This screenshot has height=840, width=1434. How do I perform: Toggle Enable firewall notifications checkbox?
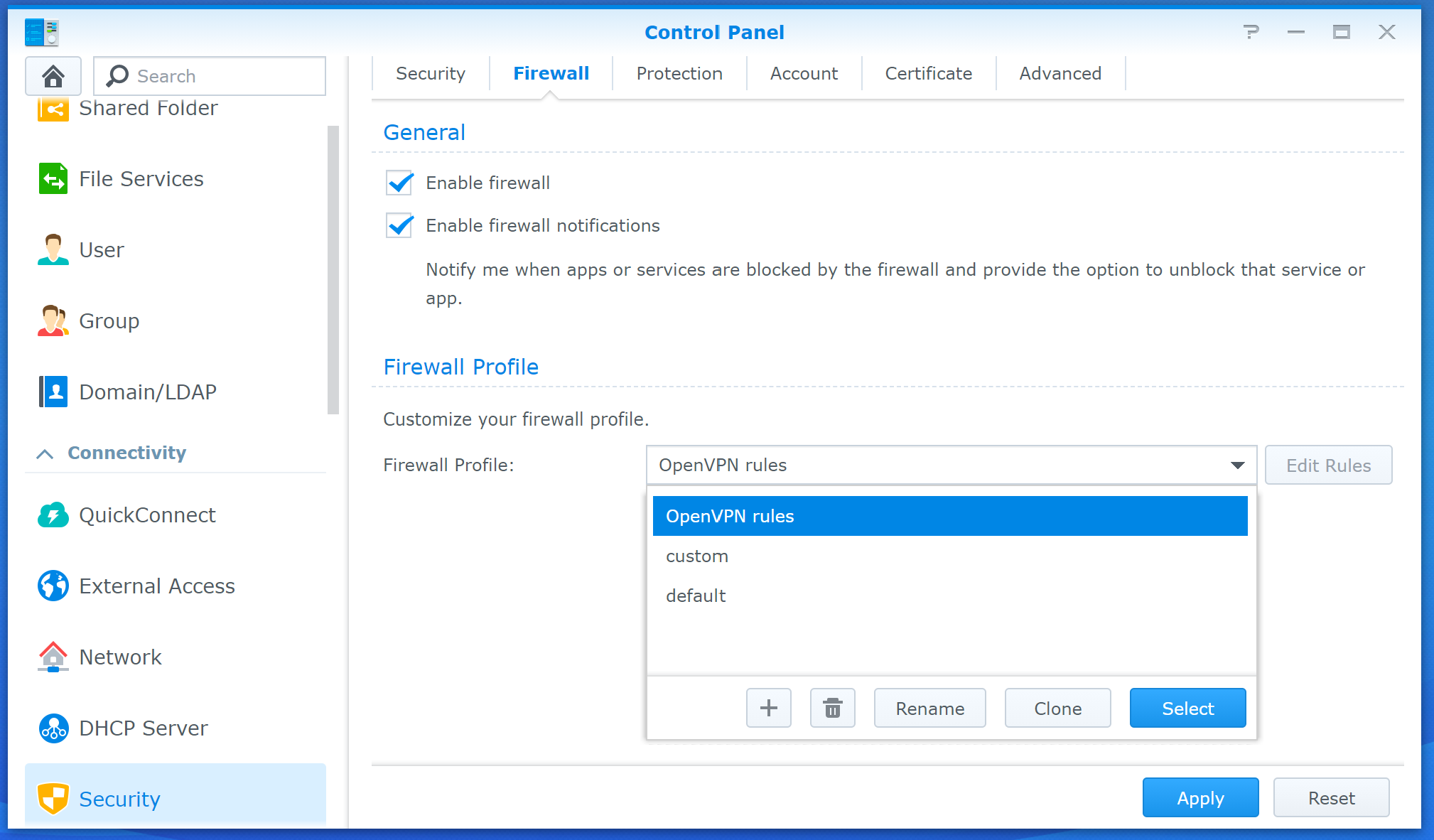(x=399, y=225)
